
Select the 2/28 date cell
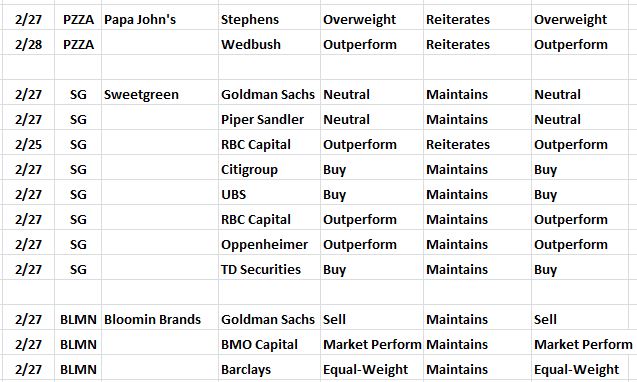pyautogui.click(x=28, y=44)
